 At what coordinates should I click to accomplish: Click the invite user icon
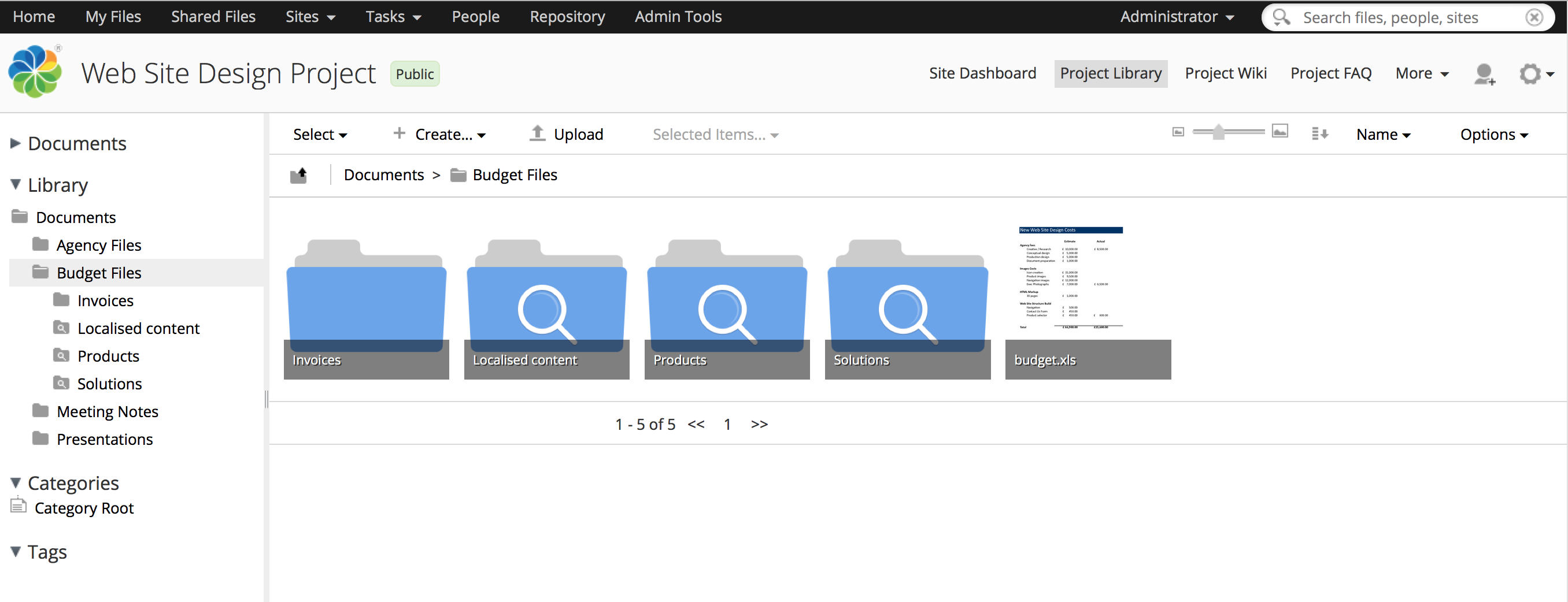(x=1484, y=74)
